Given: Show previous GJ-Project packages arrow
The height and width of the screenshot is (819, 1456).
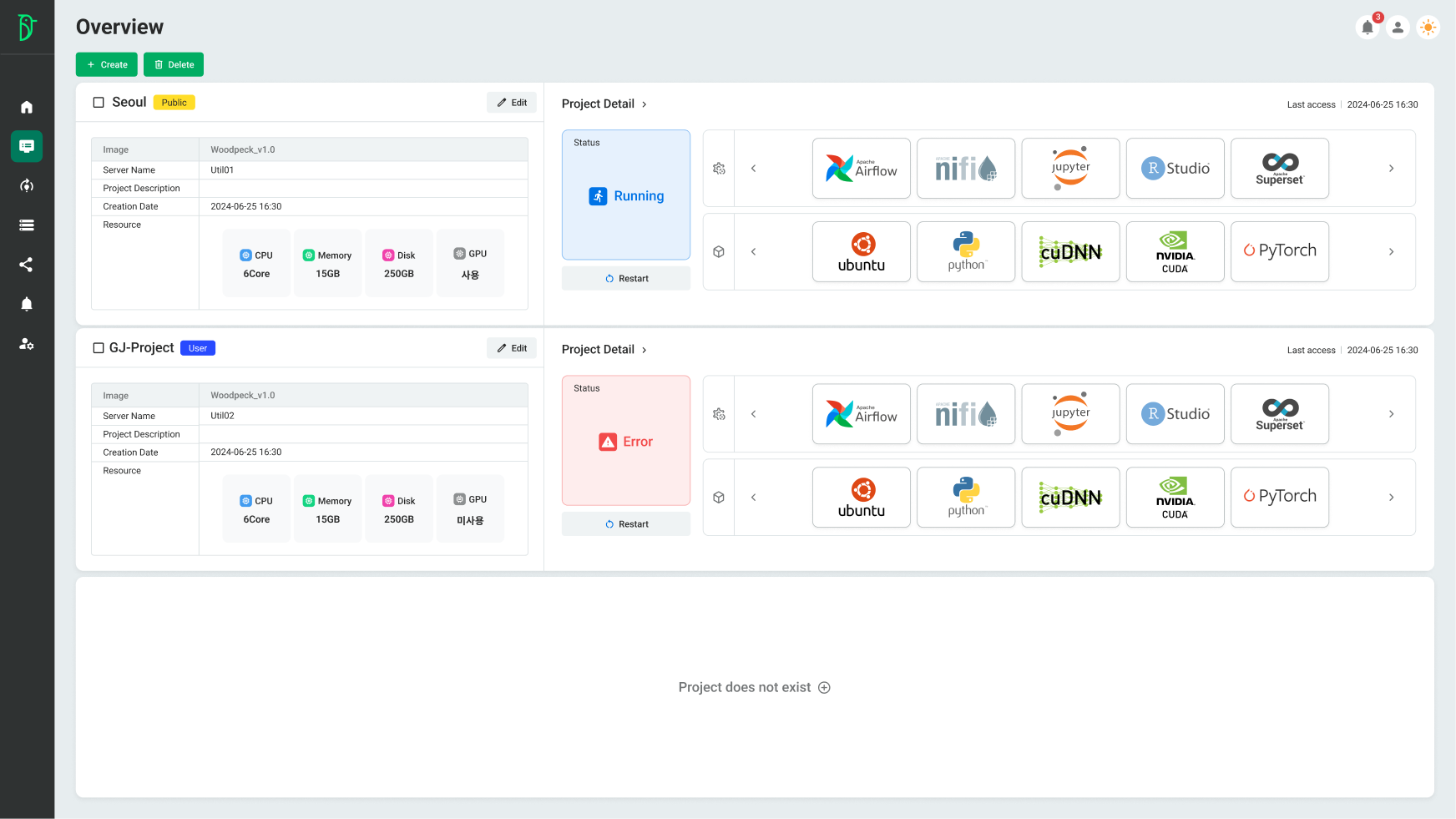Looking at the screenshot, I should tap(753, 498).
